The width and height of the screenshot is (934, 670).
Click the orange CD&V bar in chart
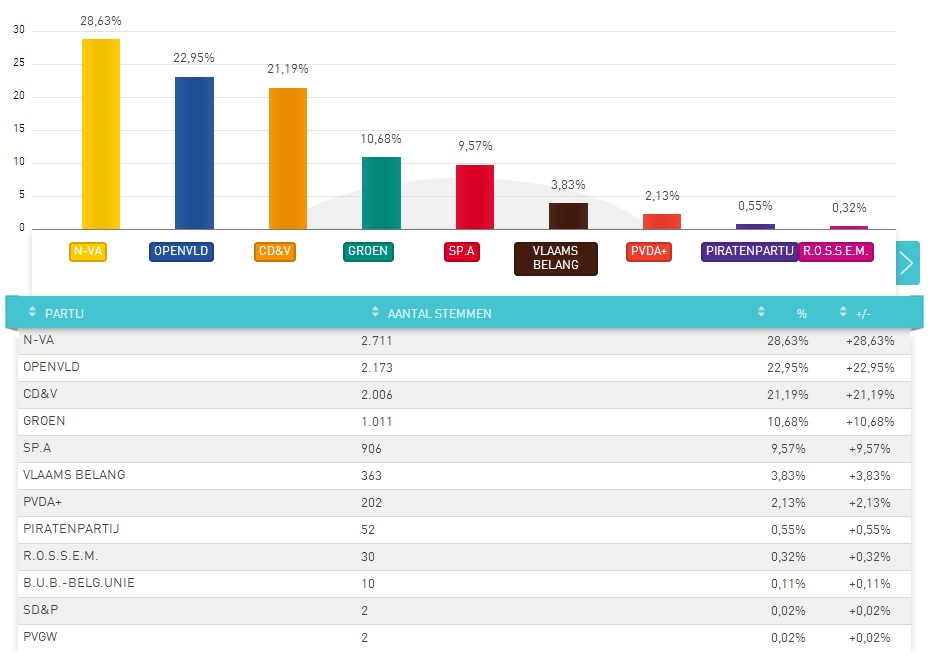point(288,158)
